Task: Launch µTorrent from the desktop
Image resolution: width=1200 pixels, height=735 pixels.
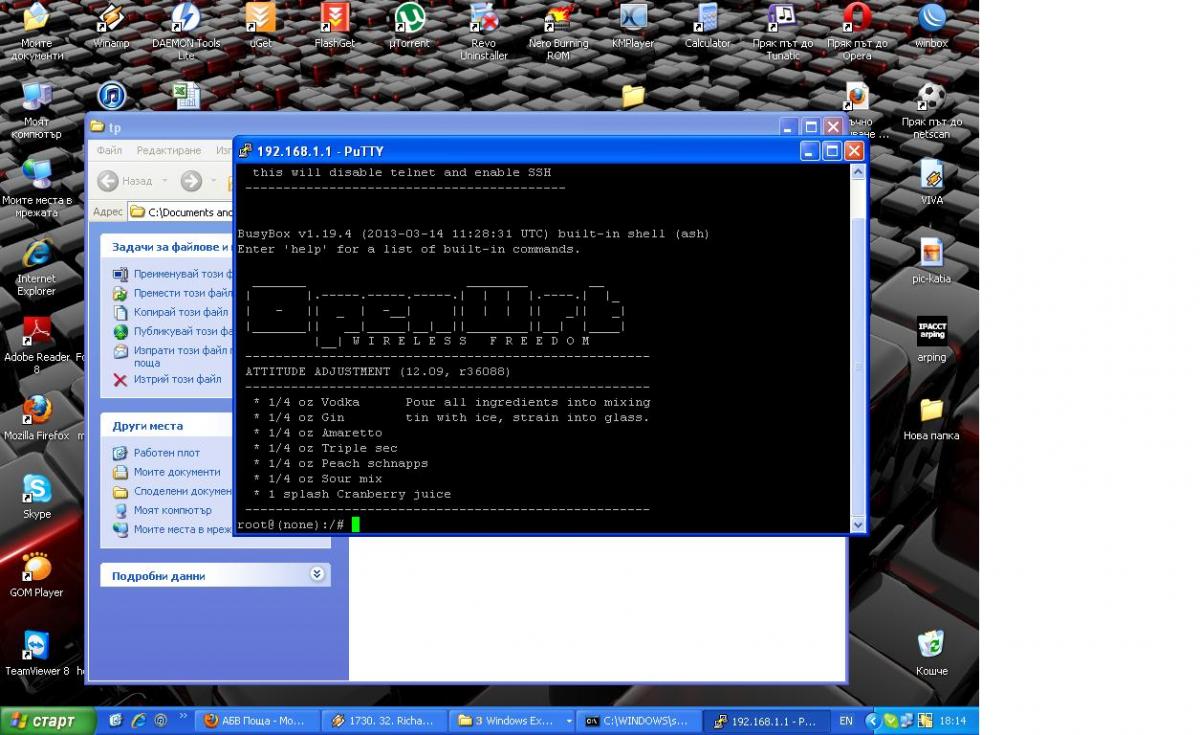Action: tap(408, 20)
